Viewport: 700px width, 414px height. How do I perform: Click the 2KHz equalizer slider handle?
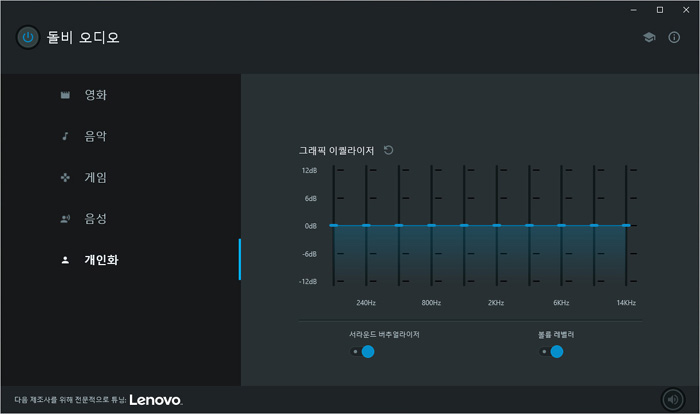496,226
